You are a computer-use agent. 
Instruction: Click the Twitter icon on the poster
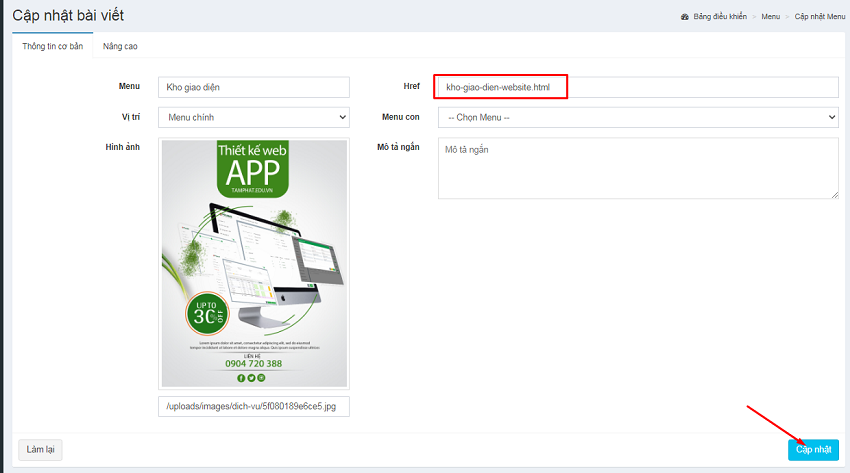point(252,377)
